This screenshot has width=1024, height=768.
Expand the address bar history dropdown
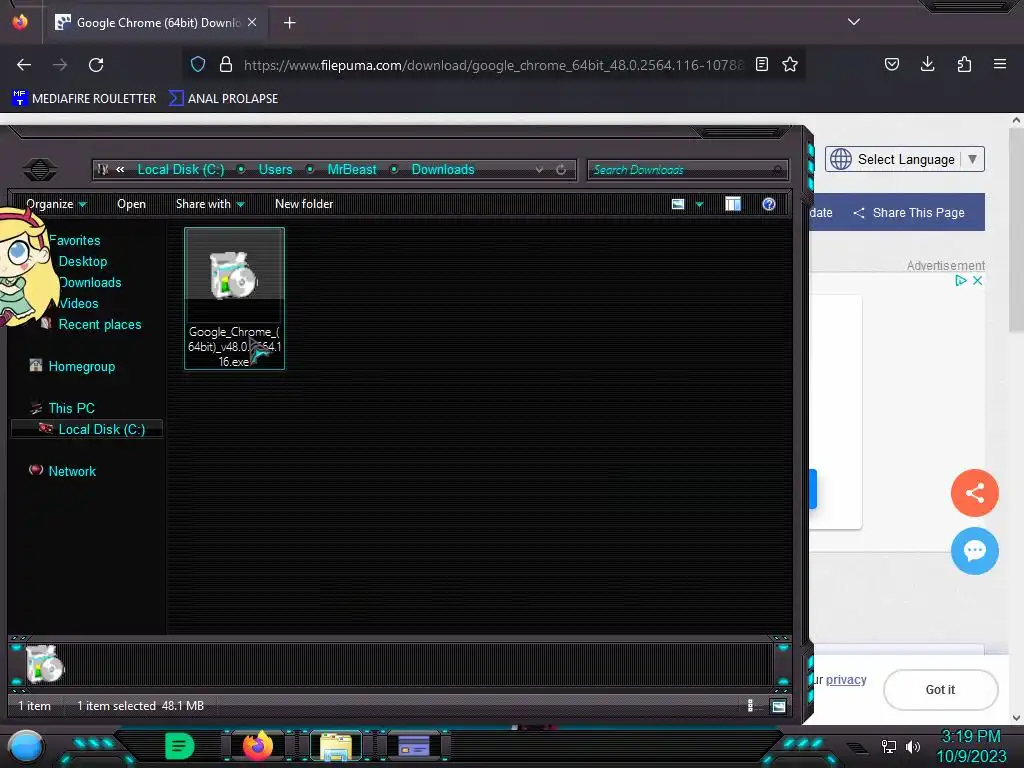point(539,170)
